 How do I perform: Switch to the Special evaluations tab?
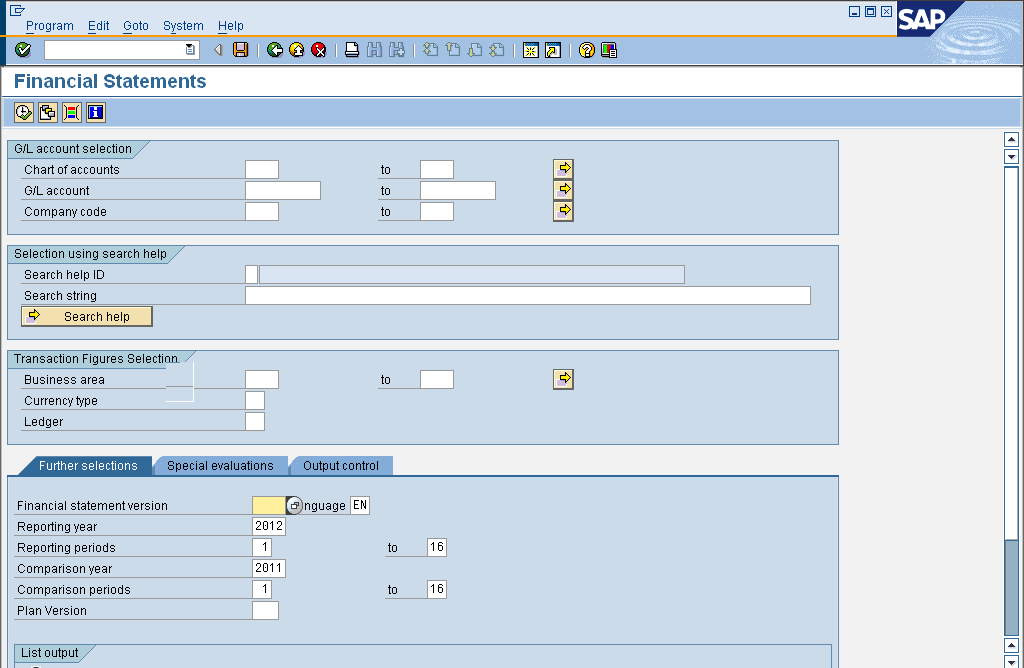click(x=219, y=465)
